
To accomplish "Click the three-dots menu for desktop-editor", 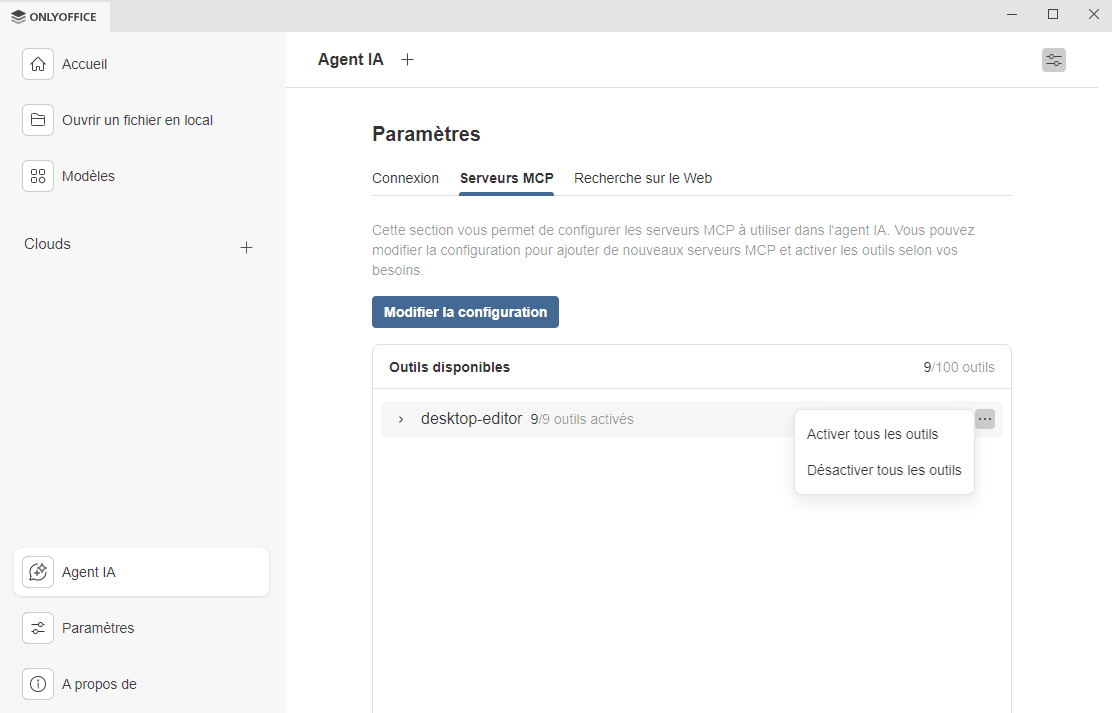I will pos(984,419).
